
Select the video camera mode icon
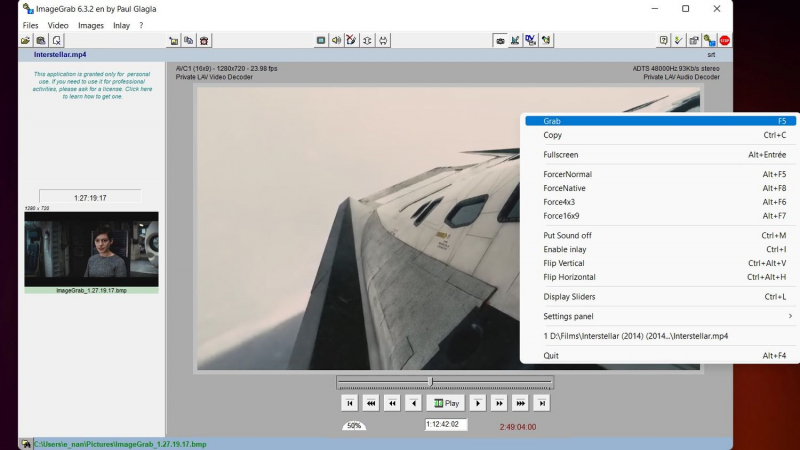[500, 40]
